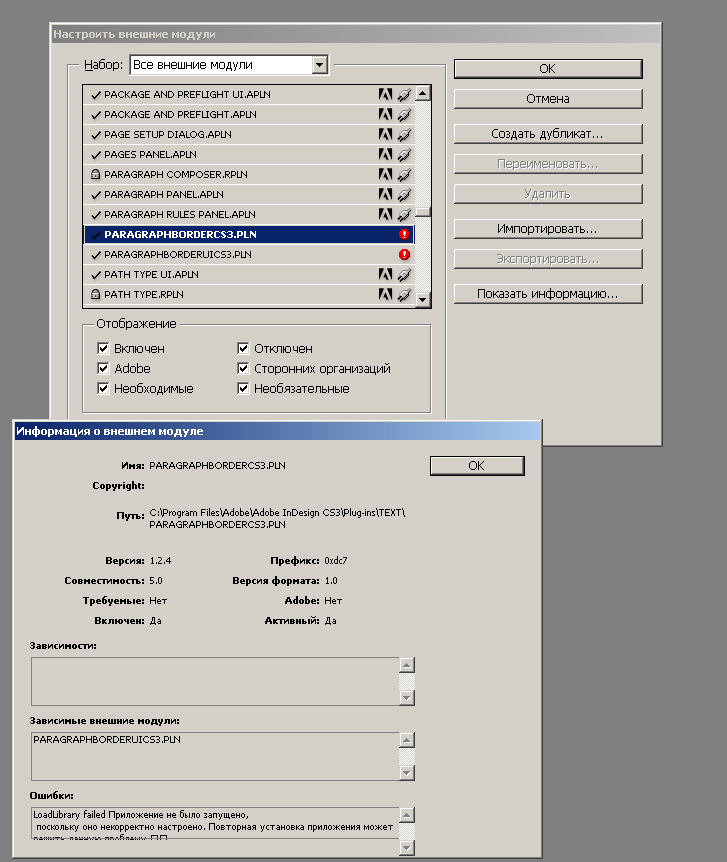Screen dimensions: 727x862
Task: Select PAGE SETUP DIALOG.APLN row name
Action: click(x=168, y=135)
